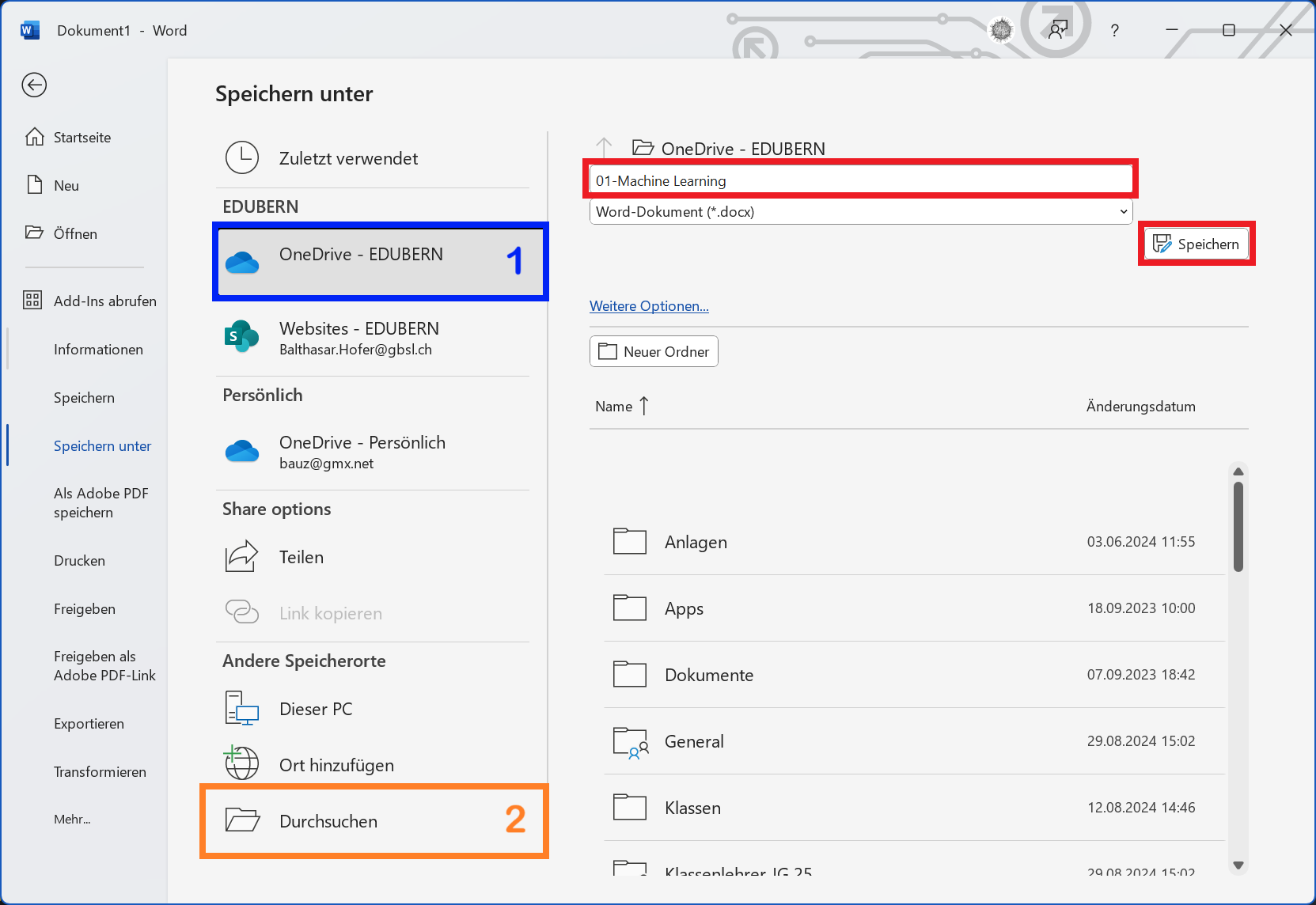The height and width of the screenshot is (905, 1316).
Task: Click the date 12.08.2024 14:46
Action: point(1140,807)
